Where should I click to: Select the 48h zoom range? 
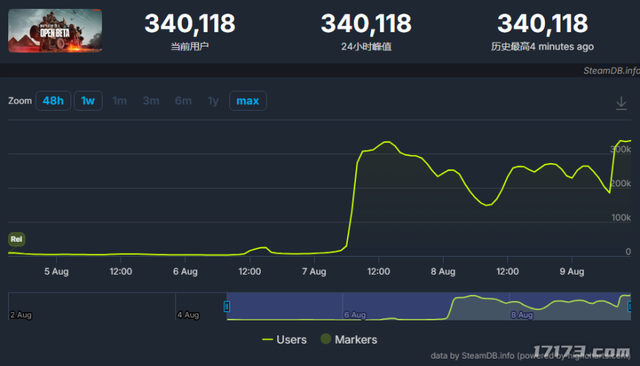(x=53, y=101)
